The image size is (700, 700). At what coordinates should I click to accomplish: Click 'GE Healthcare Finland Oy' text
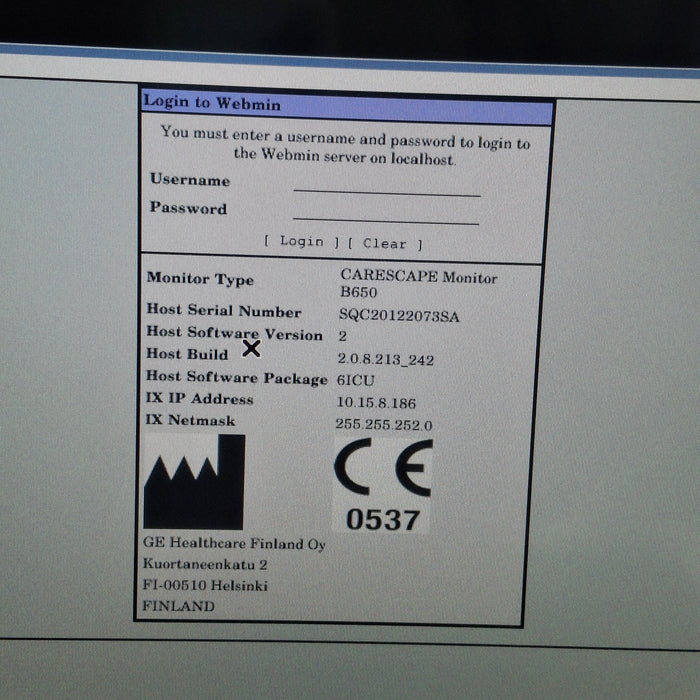click(x=234, y=543)
